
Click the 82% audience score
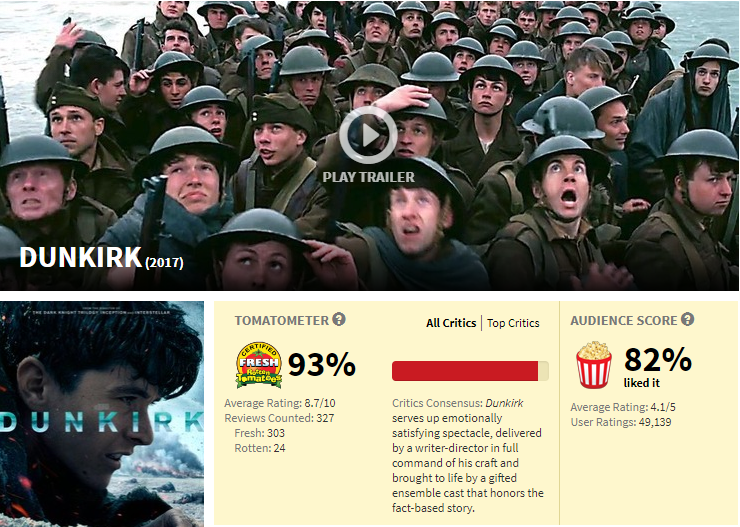(658, 360)
